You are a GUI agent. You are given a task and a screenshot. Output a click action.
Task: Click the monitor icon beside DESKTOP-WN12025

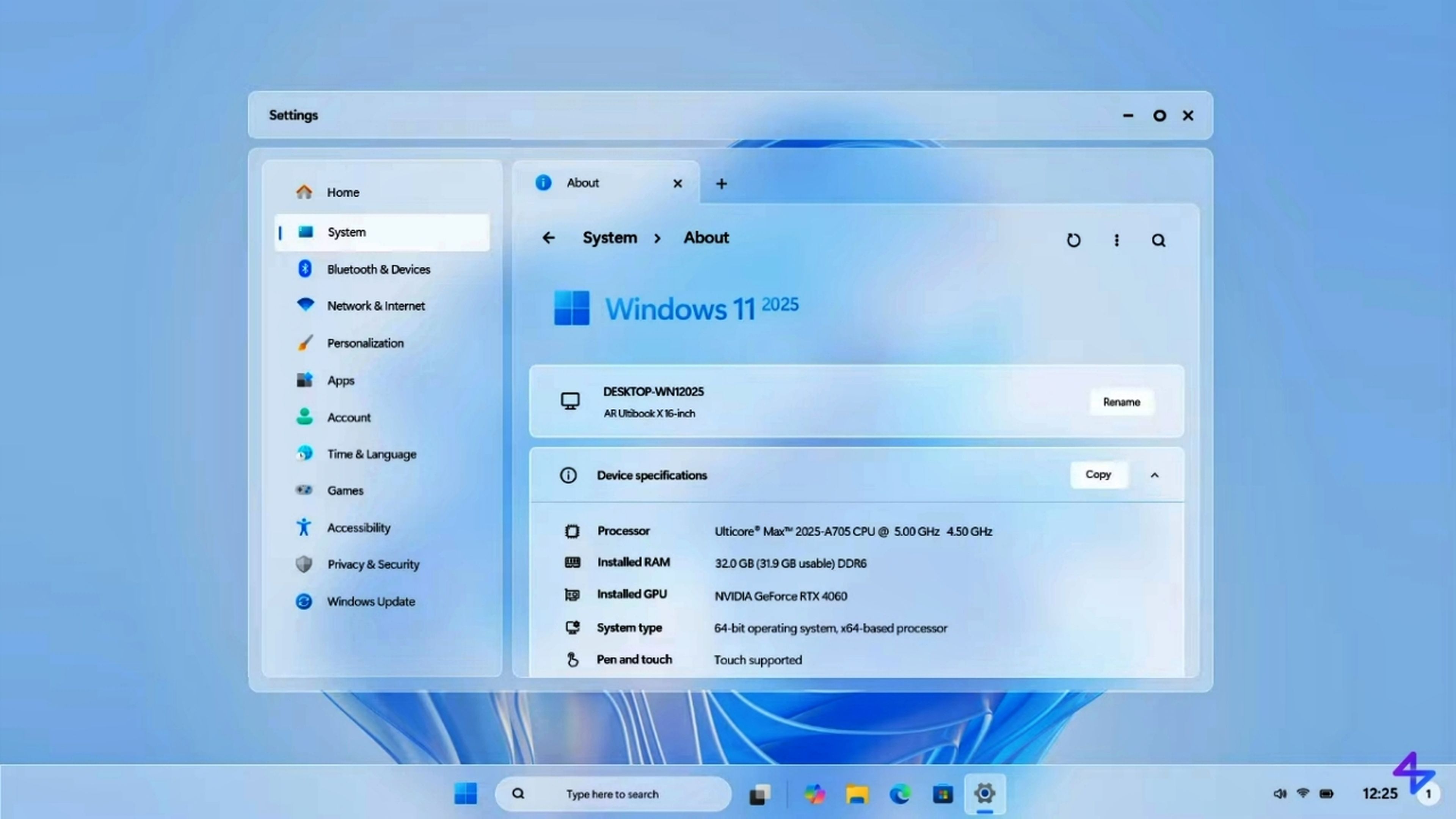[570, 401]
